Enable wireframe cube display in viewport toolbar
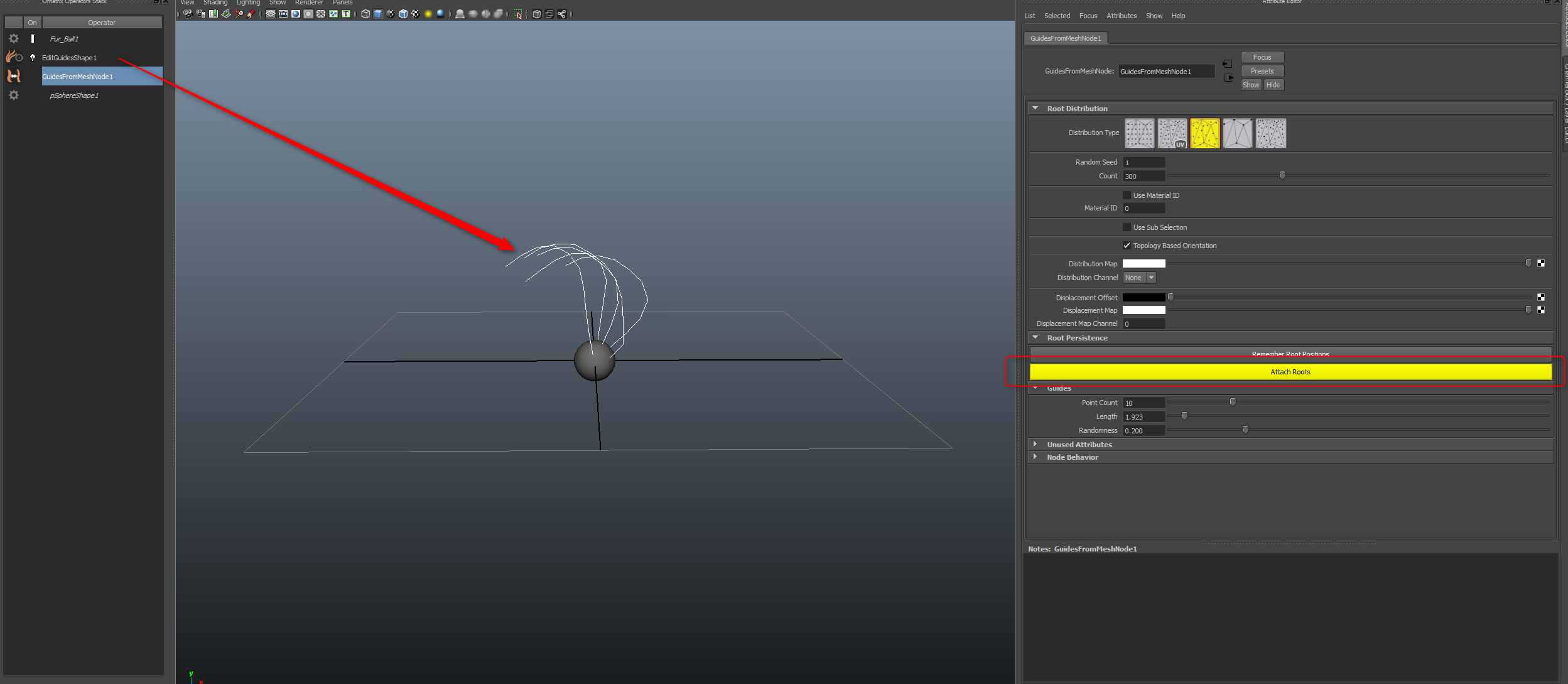 click(x=365, y=14)
